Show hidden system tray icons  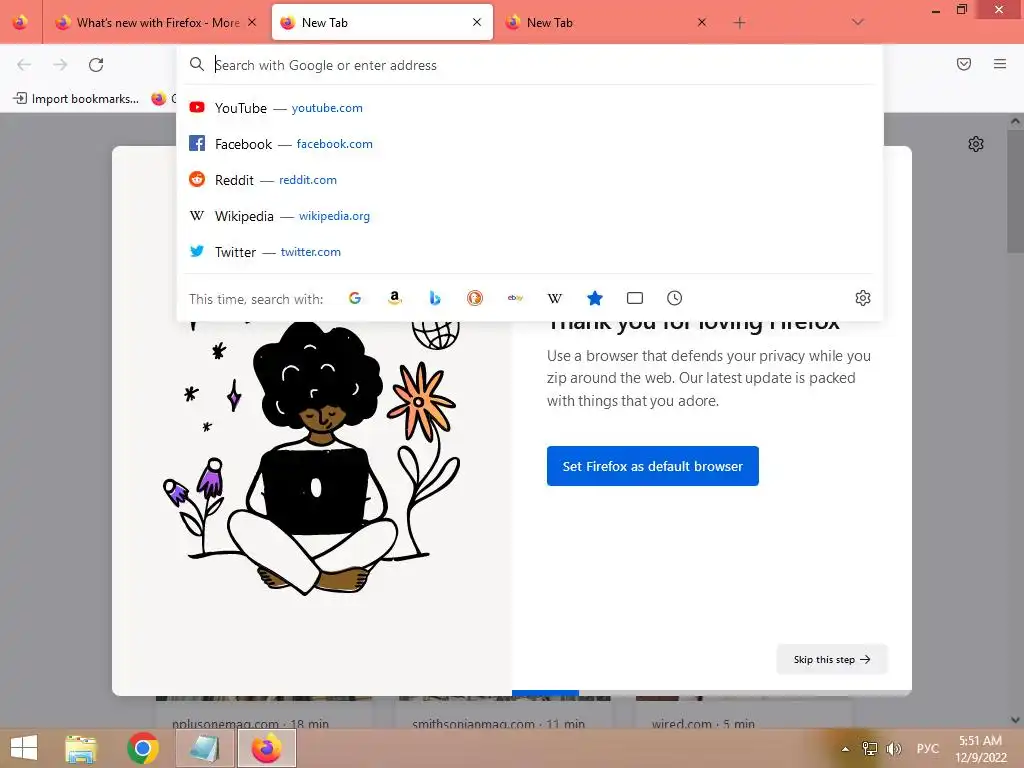coord(845,749)
